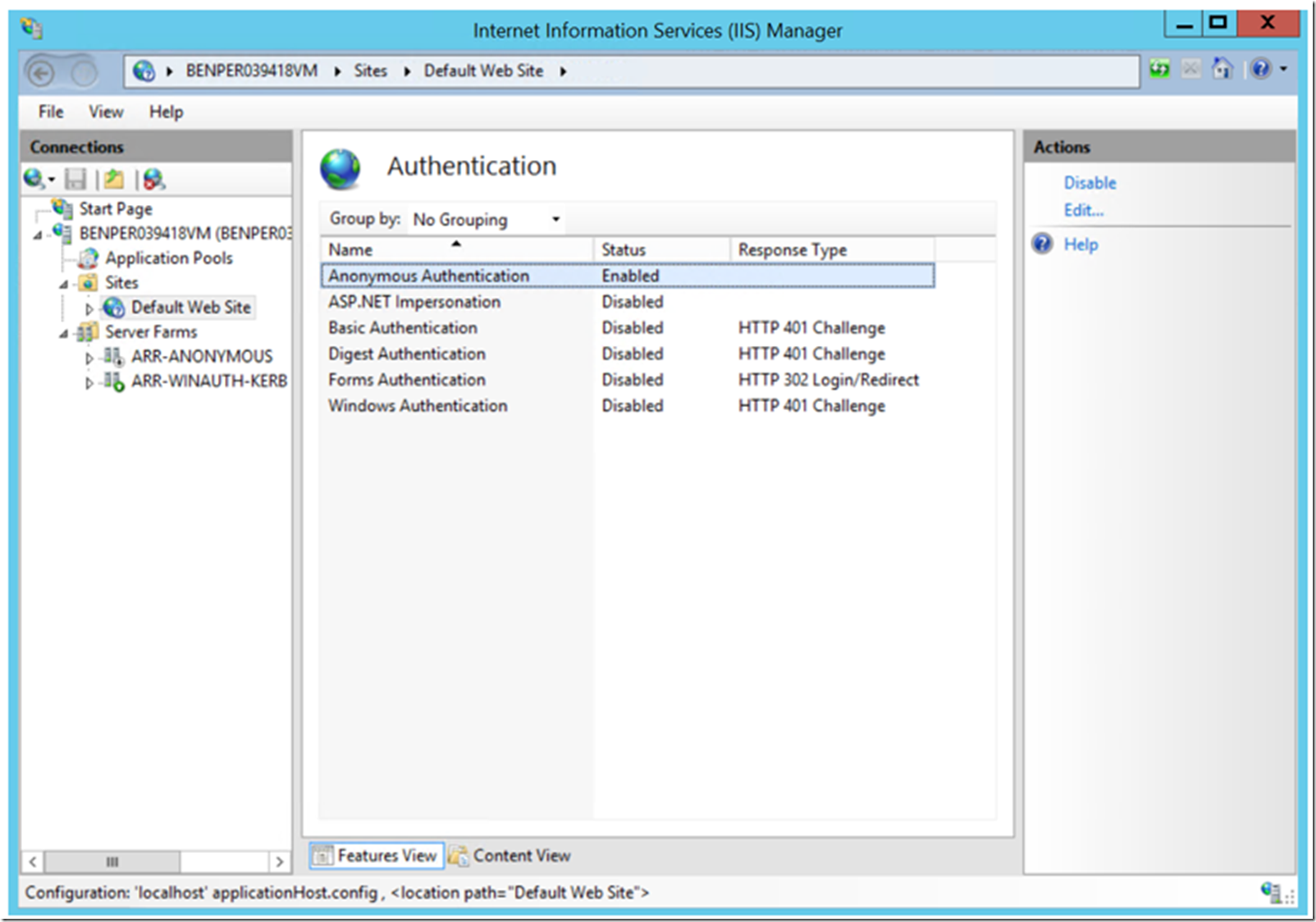Screen dimensions: 1316x922
Task: Open the Group by No Grouping dropdown
Action: [x=486, y=219]
